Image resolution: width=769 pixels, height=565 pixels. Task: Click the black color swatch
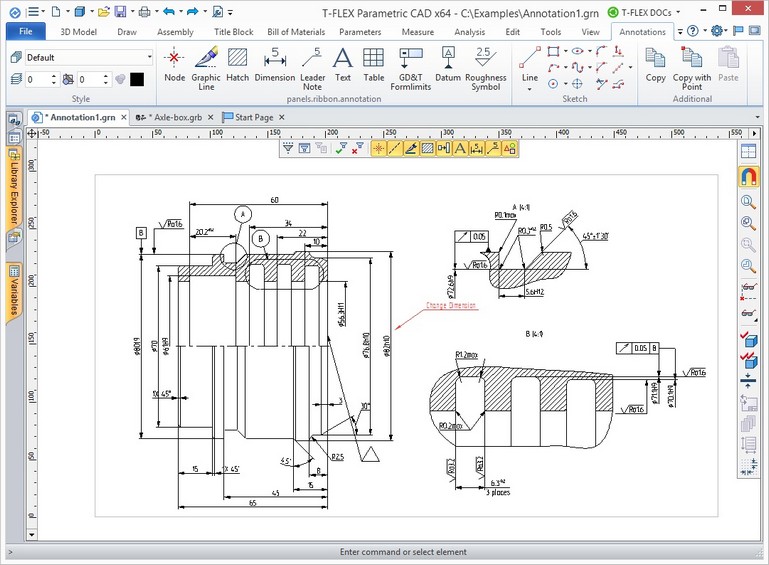click(137, 79)
